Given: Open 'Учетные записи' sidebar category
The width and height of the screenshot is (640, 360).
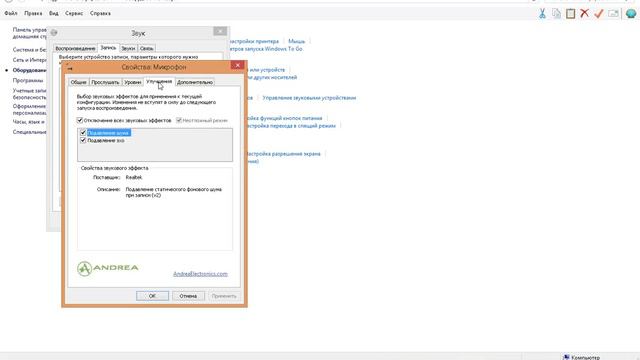Looking at the screenshot, I should pyautogui.click(x=29, y=94).
